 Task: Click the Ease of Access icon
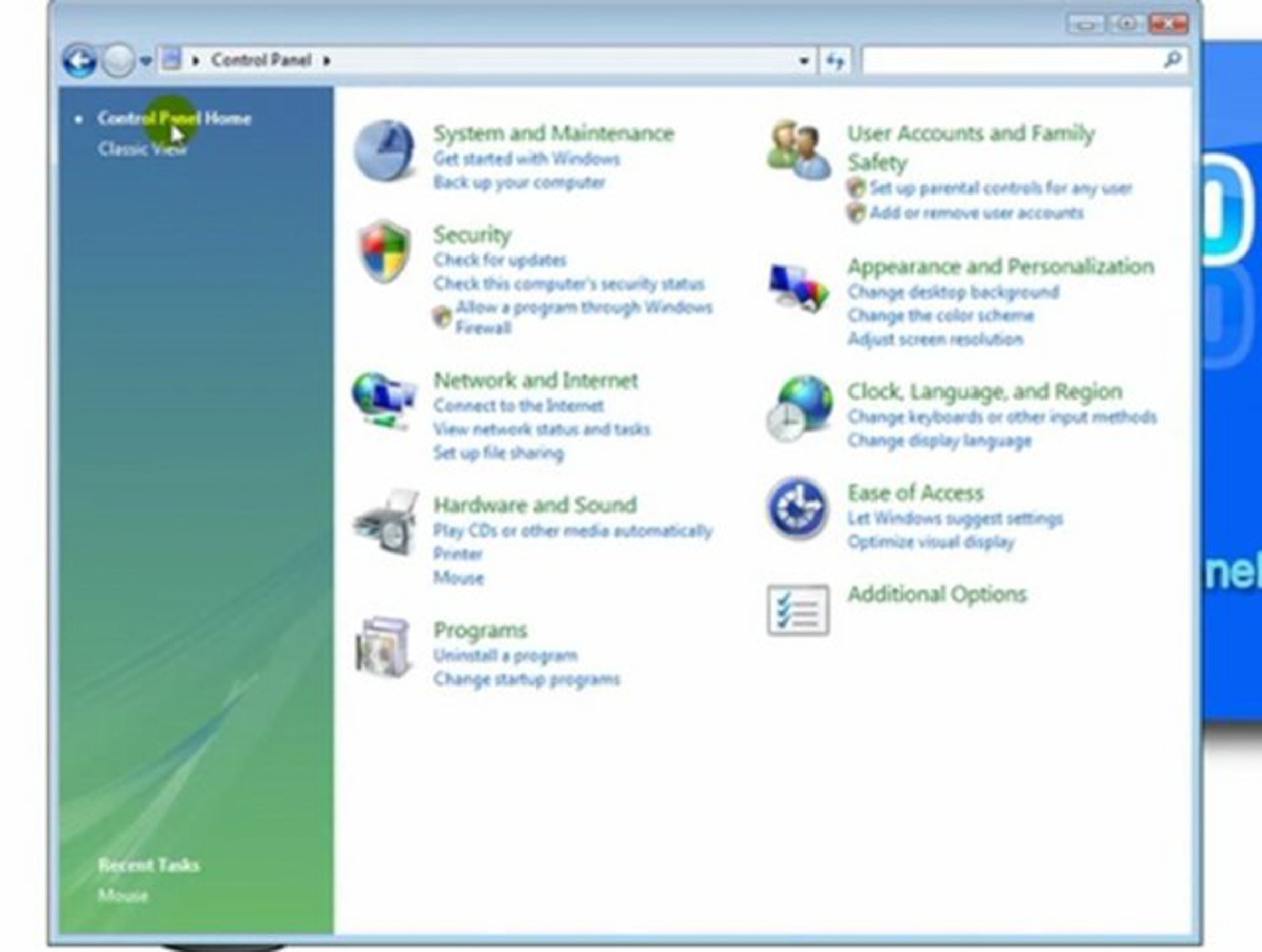point(797,507)
